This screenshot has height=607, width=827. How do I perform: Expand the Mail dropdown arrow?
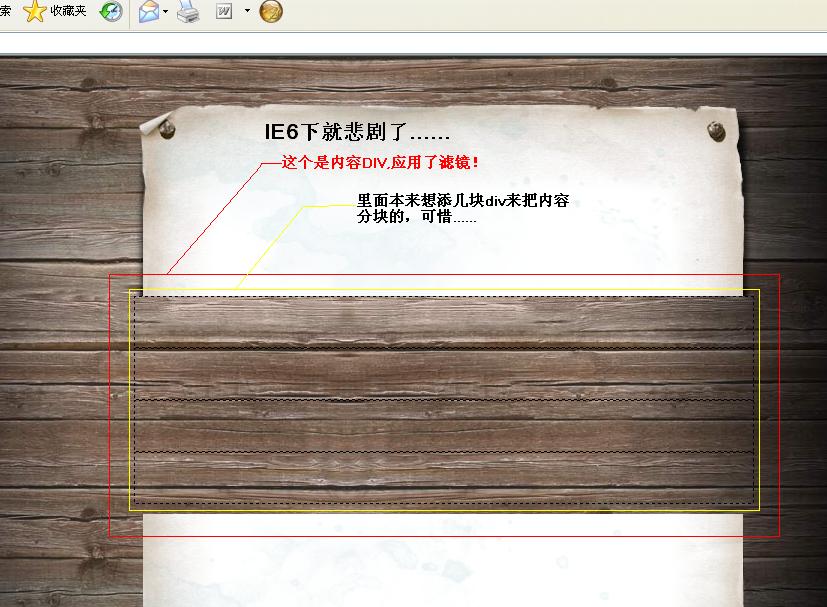(166, 11)
